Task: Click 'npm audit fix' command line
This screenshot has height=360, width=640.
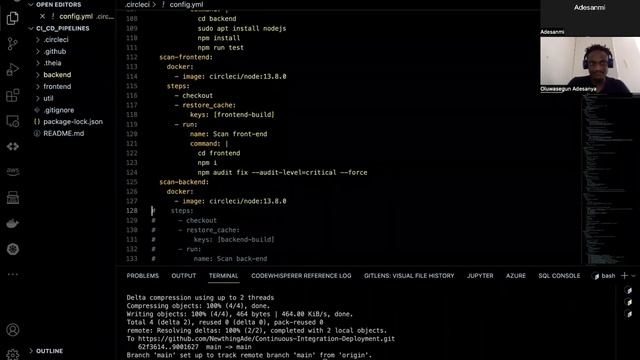Action: [x=282, y=172]
